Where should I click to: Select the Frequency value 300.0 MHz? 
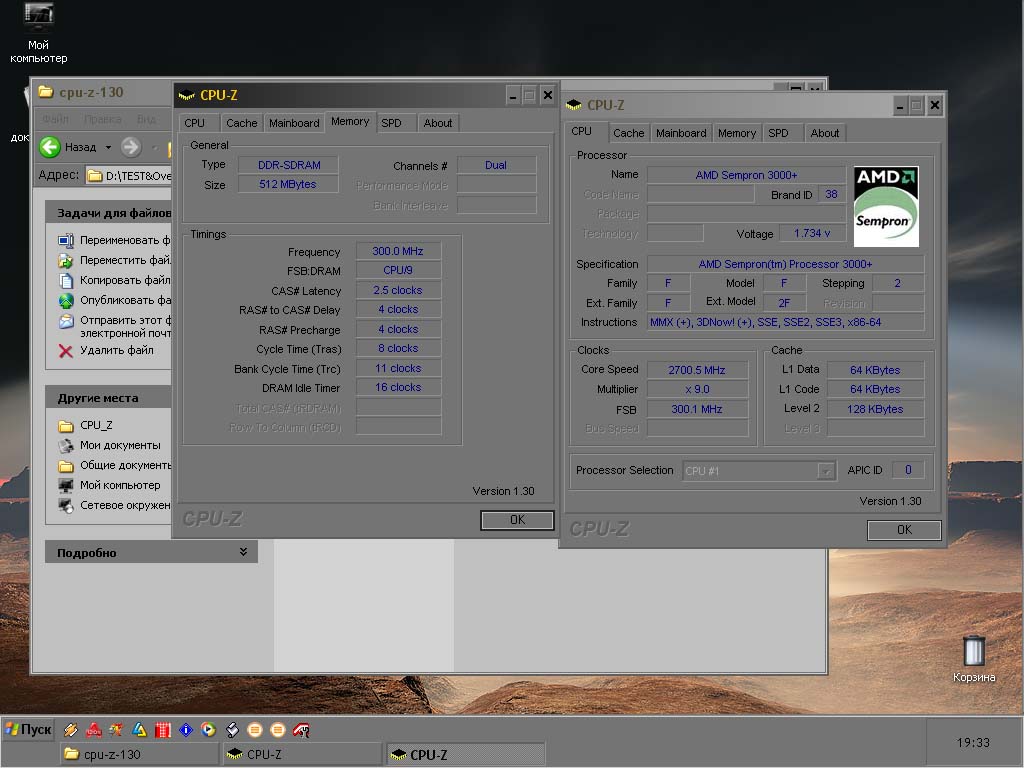[398, 251]
